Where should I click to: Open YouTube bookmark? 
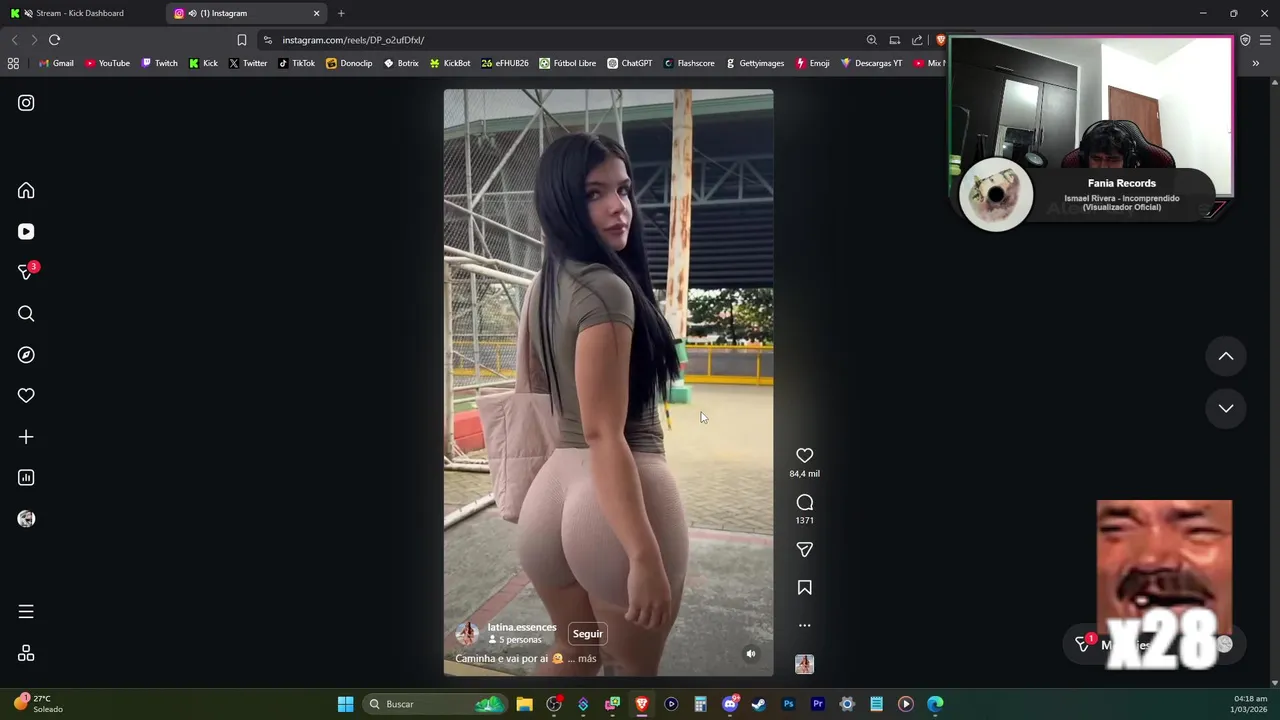pos(107,63)
